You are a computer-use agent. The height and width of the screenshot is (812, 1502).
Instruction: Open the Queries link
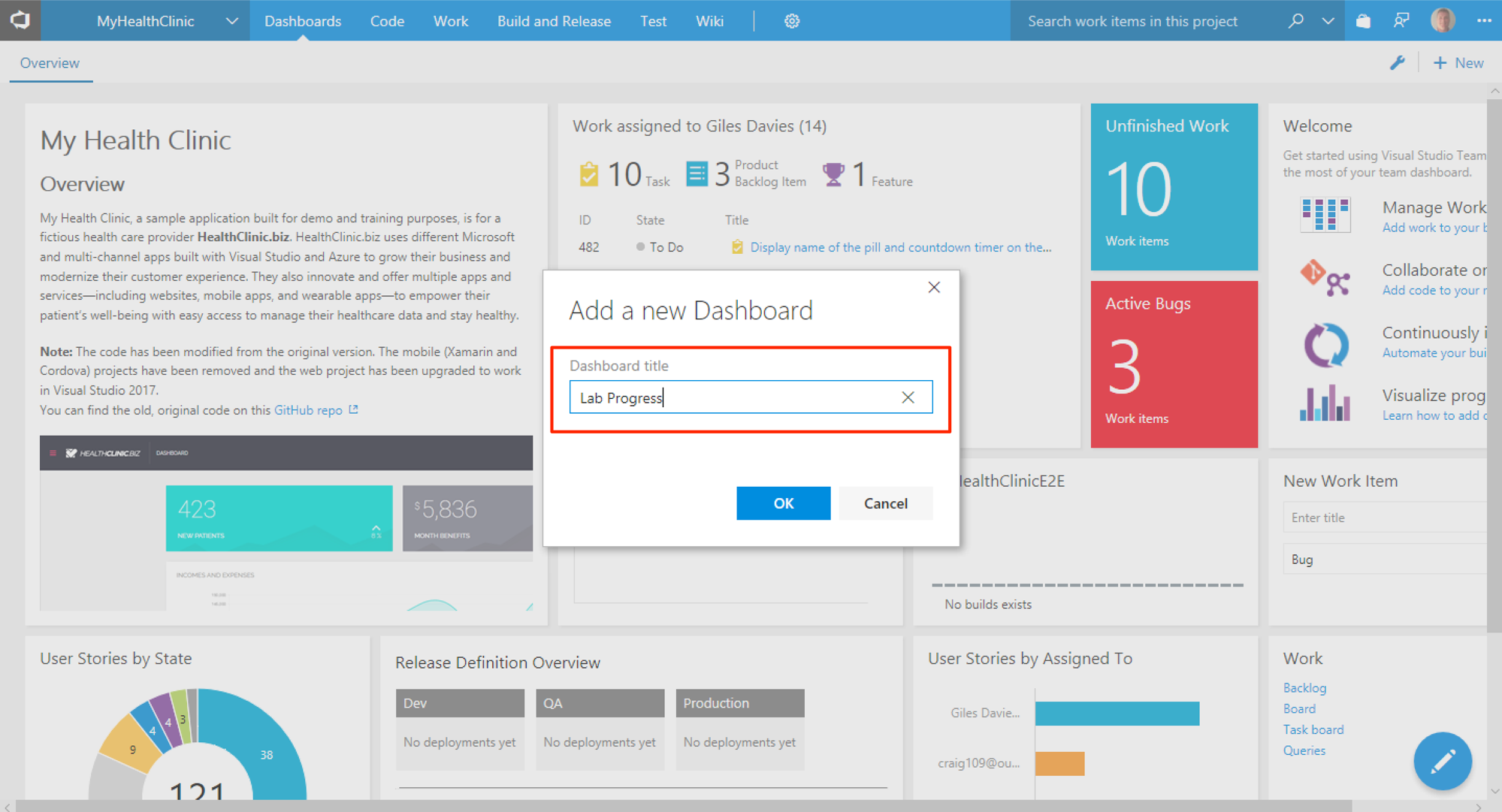click(x=1304, y=750)
